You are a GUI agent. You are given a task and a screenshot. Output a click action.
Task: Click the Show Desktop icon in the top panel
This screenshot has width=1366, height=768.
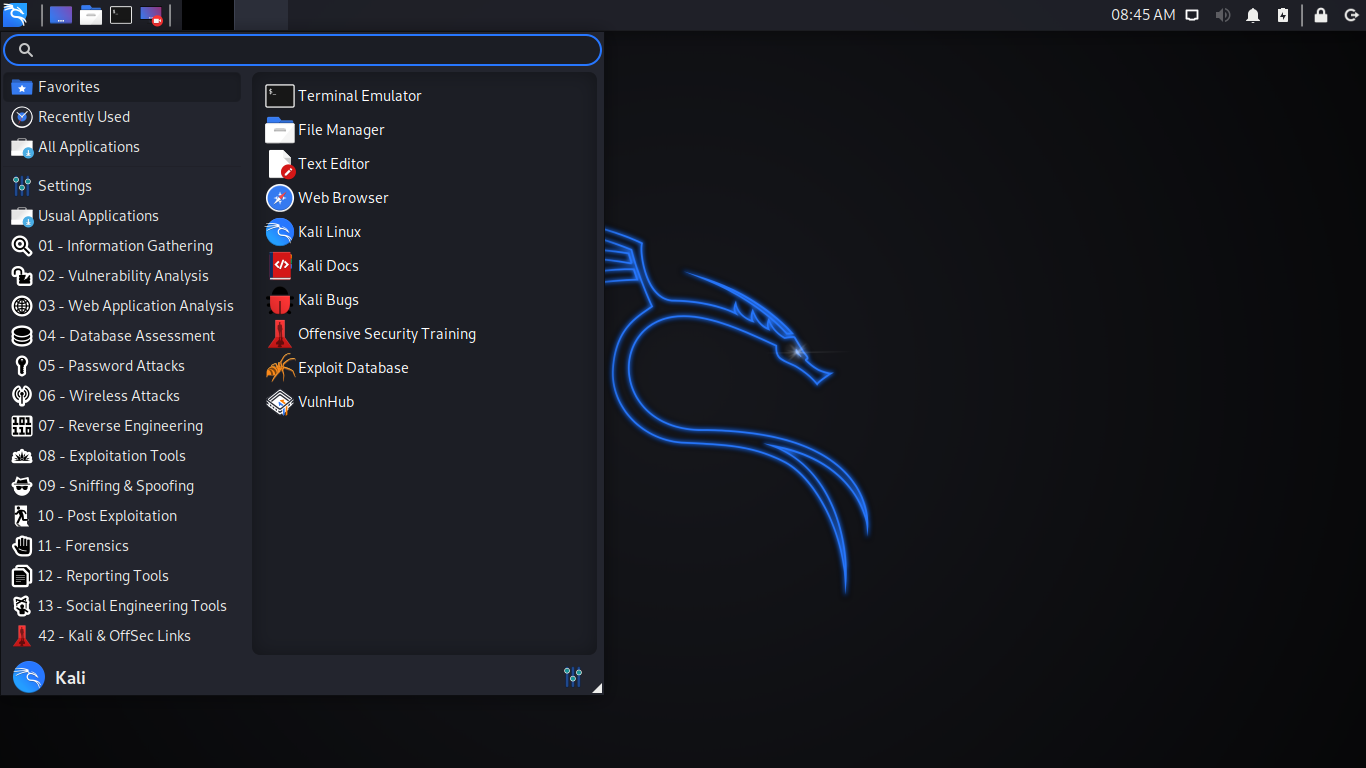[x=61, y=15]
